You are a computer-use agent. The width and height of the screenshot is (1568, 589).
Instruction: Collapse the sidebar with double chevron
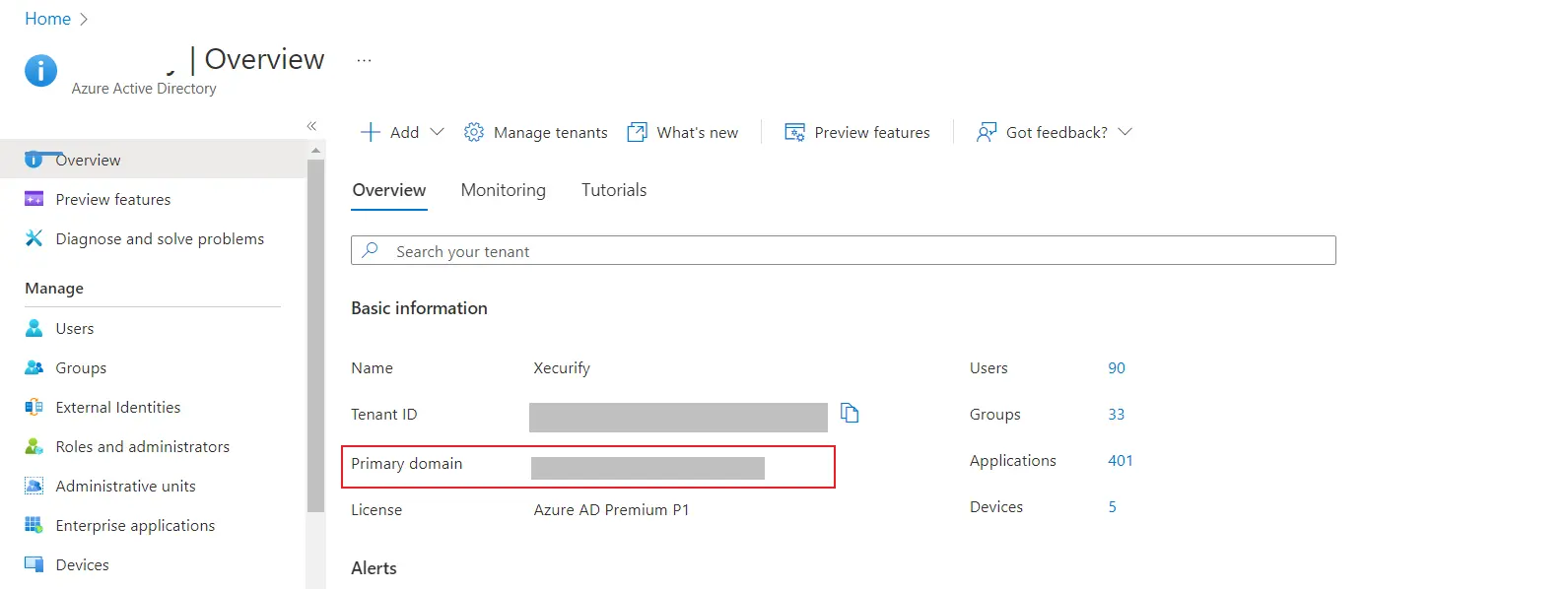[311, 126]
